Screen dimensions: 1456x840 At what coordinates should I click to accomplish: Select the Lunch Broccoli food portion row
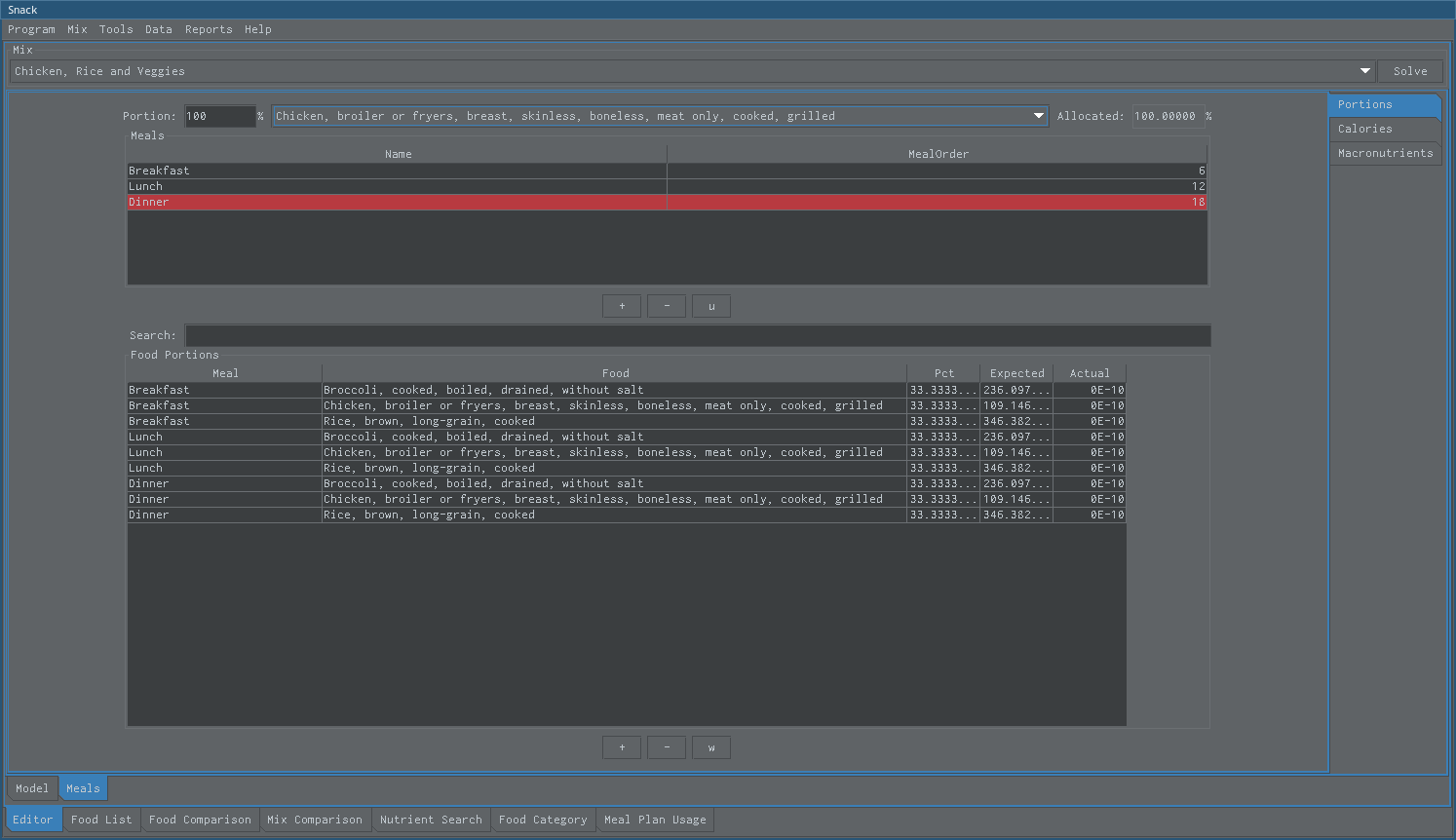627,437
